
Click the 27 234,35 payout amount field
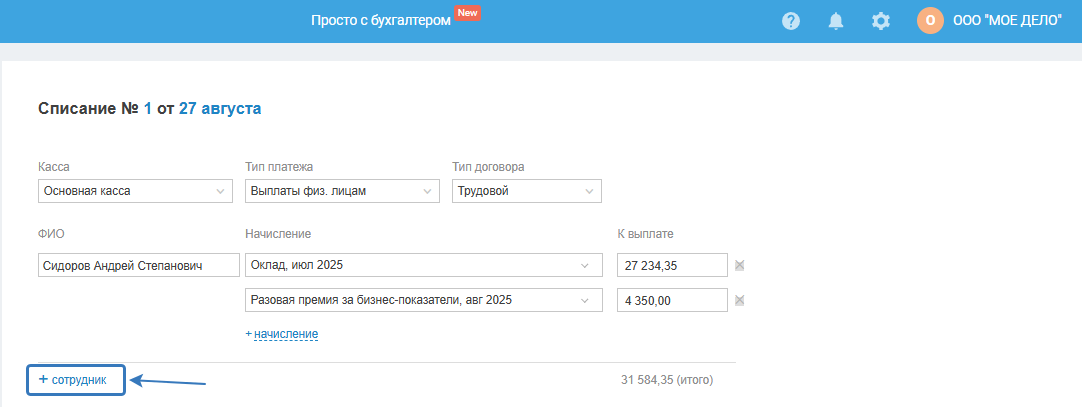point(672,265)
